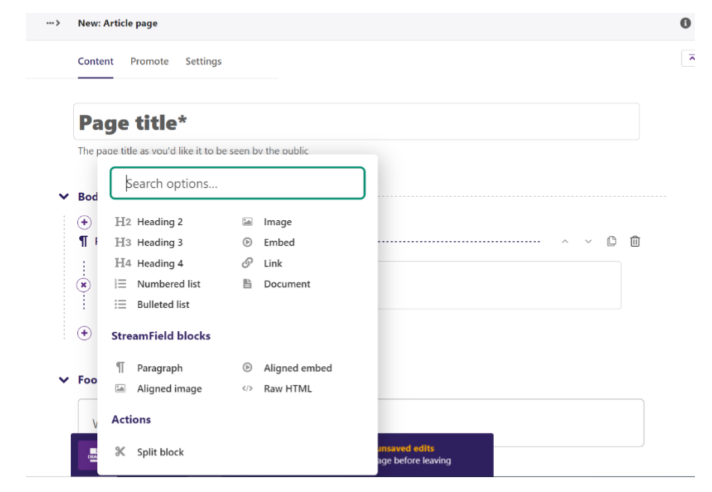Click the Search options field
The width and height of the screenshot is (712, 492).
click(237, 183)
